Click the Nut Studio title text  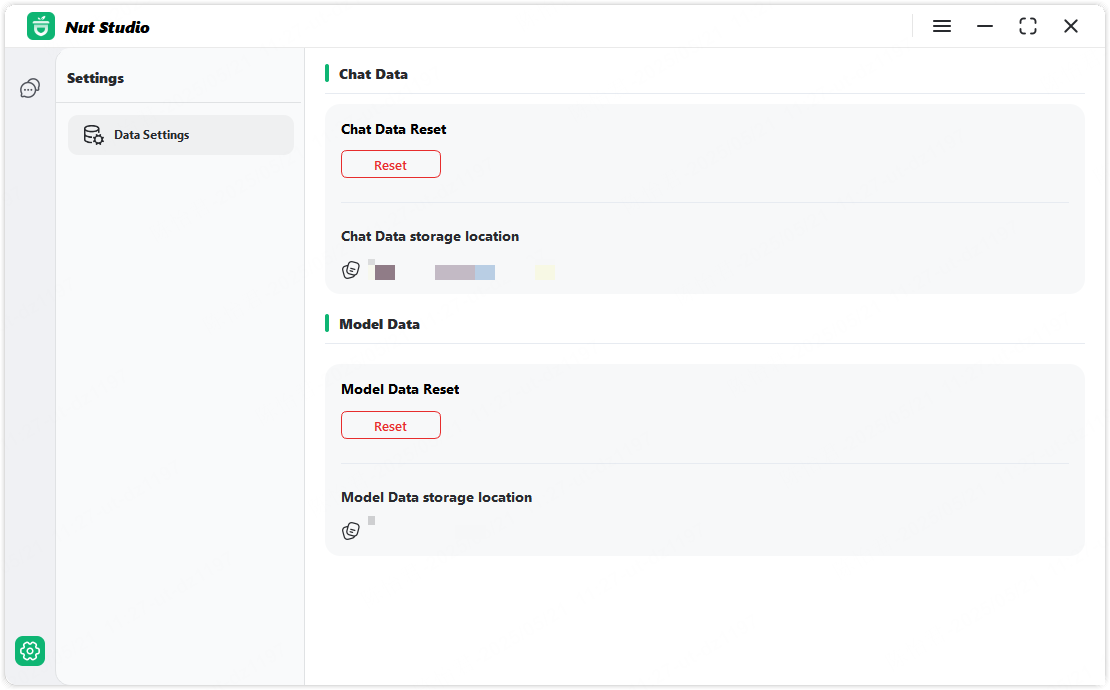(108, 28)
